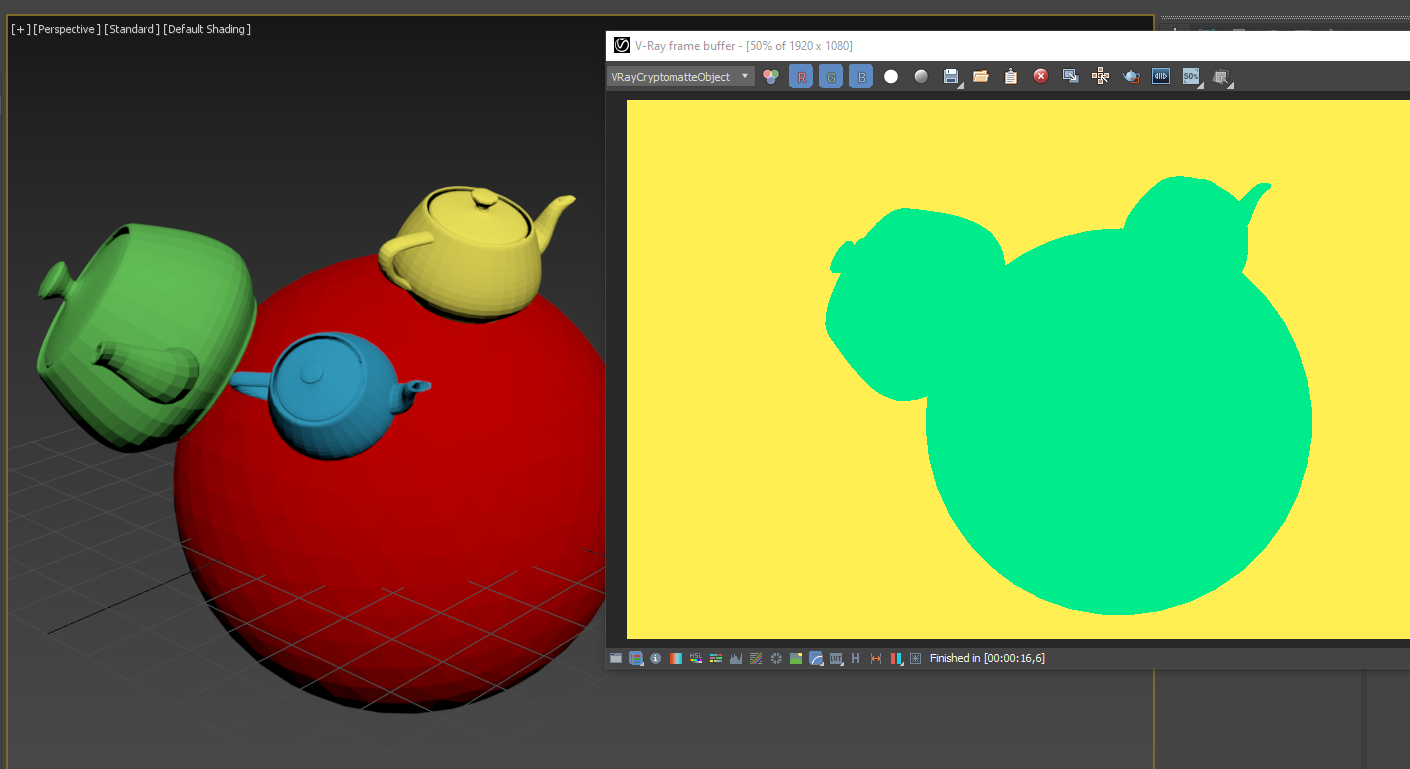
Task: Toggle the exposure correction icon
Action: (x=776, y=658)
